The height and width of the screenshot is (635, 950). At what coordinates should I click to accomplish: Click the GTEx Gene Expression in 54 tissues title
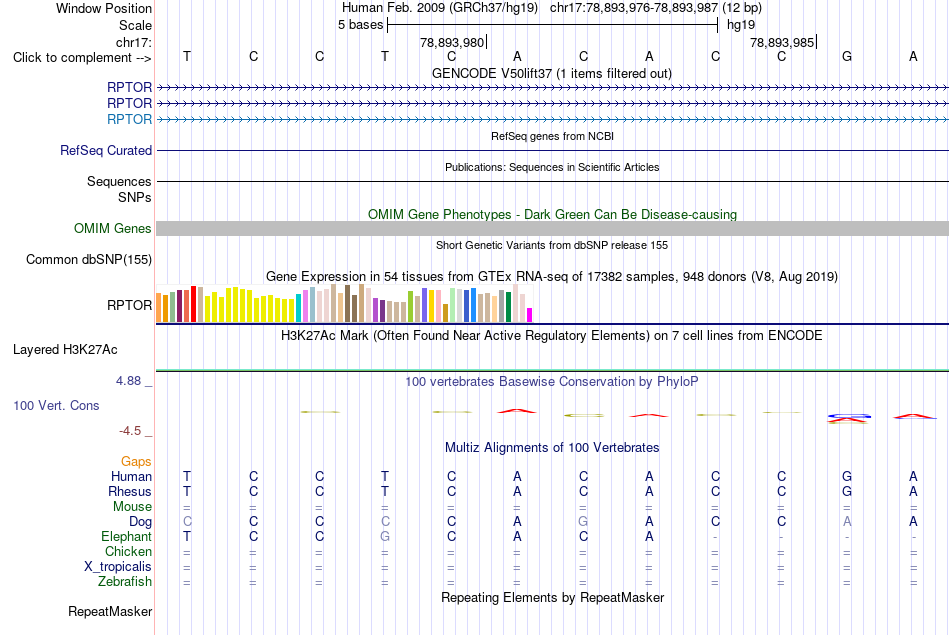tap(552, 276)
